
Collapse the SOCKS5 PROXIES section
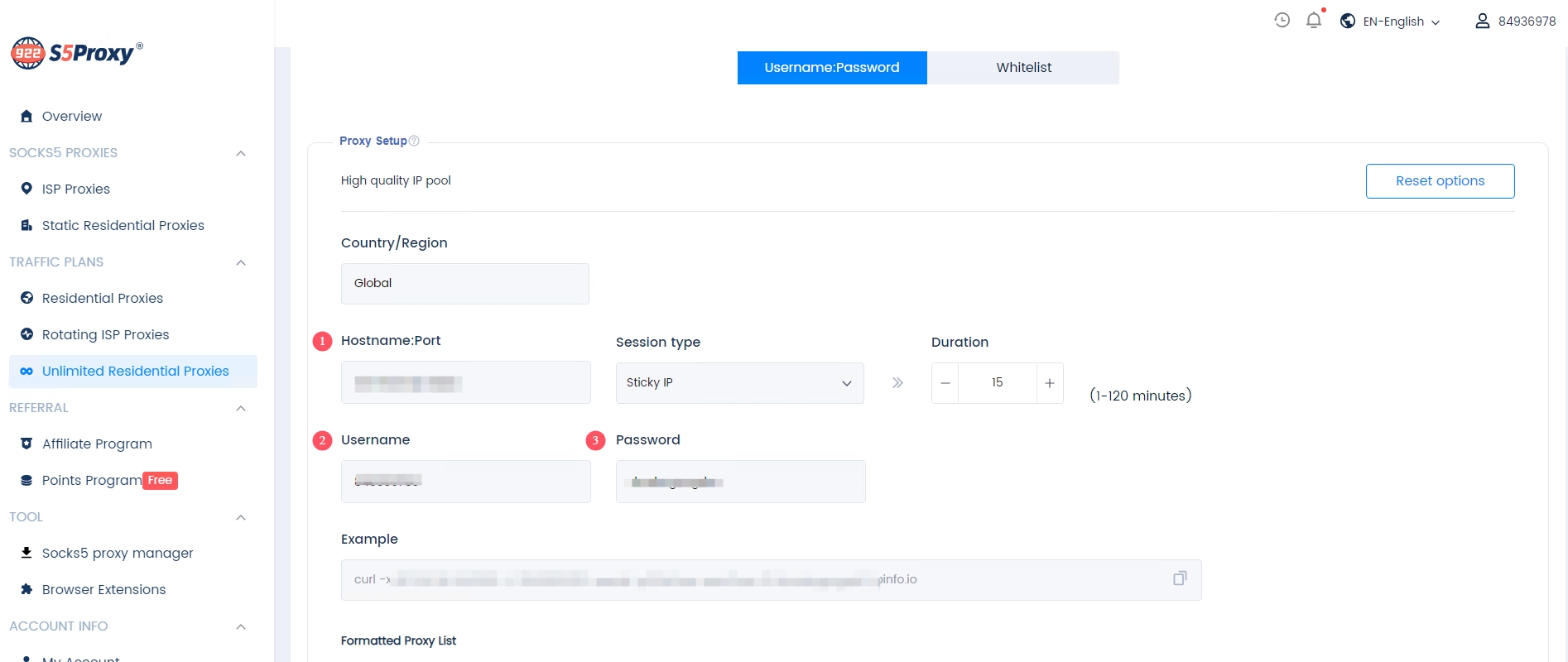coord(241,153)
